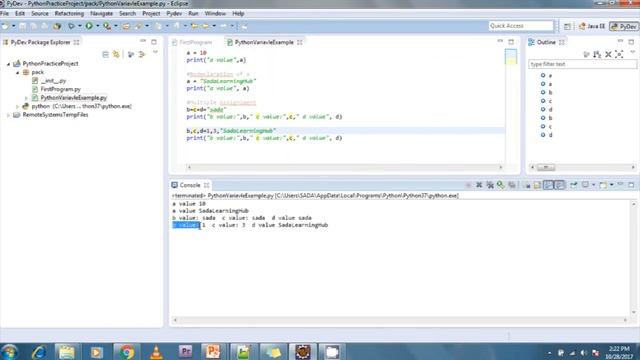Screen dimensions: 640x360
Task: Click the green magnifier icon in Console toolbar
Action: click(x=501, y=185)
